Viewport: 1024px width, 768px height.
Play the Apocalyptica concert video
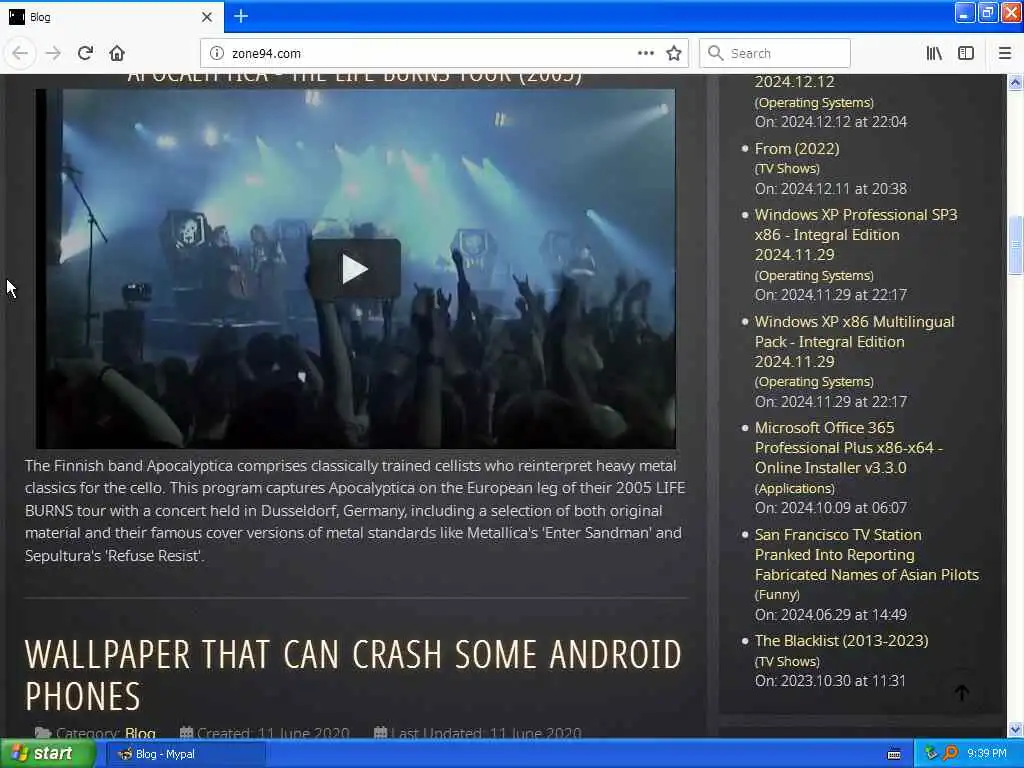355,268
